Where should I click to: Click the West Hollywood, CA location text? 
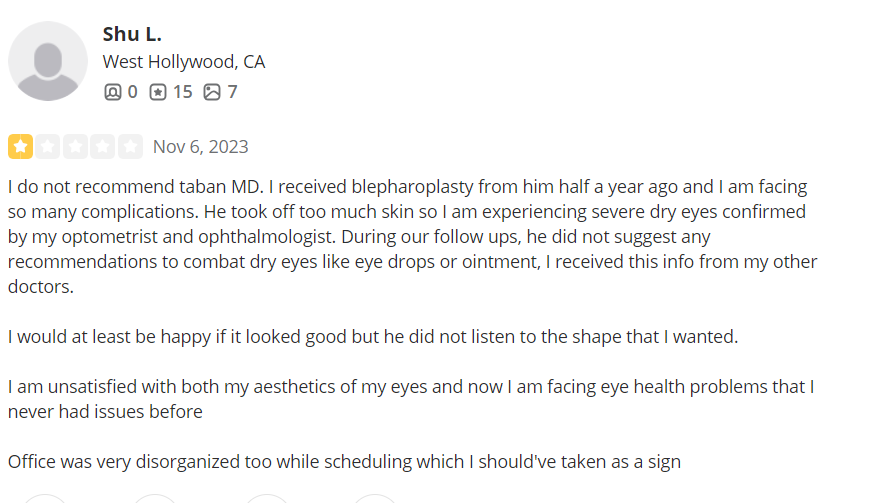[184, 62]
